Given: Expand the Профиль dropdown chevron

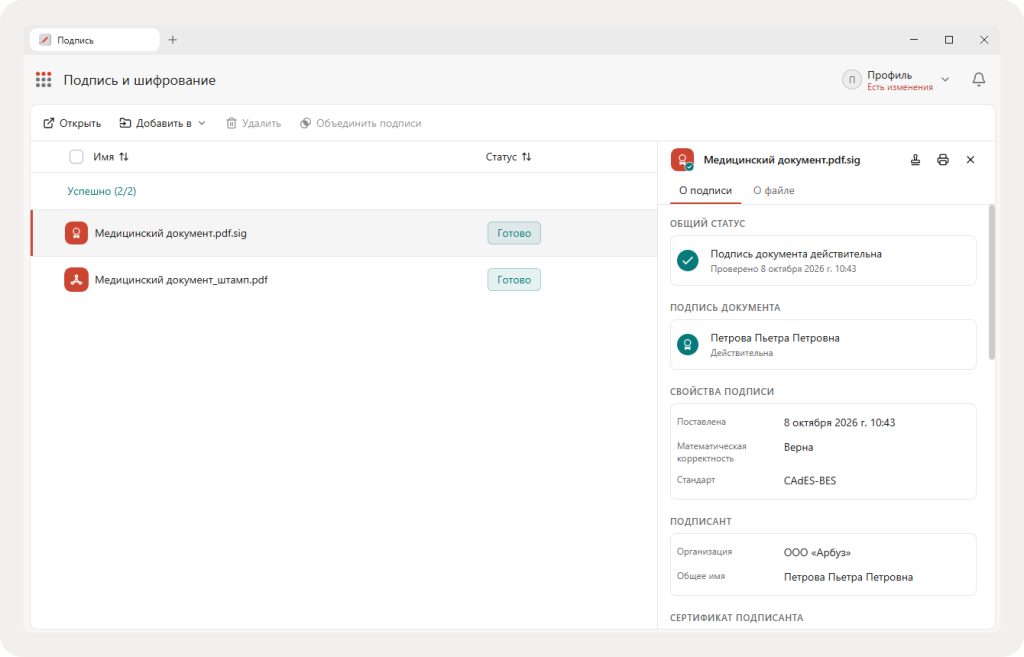Looking at the screenshot, I should (x=945, y=80).
